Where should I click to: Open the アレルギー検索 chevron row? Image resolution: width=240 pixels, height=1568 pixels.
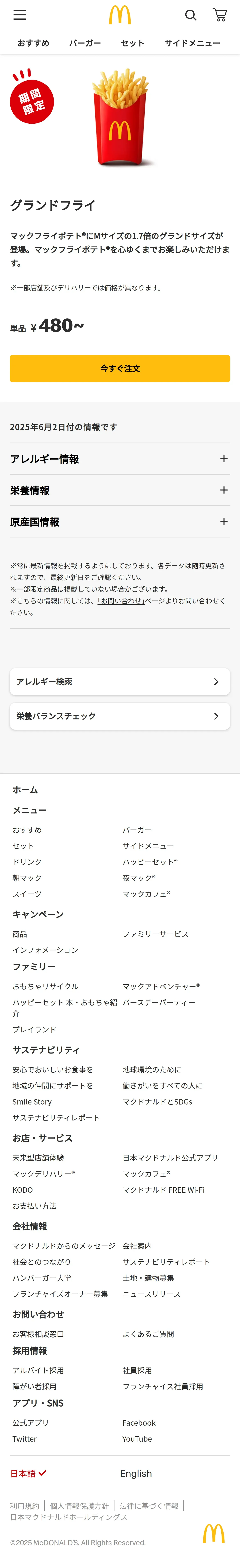(x=120, y=682)
